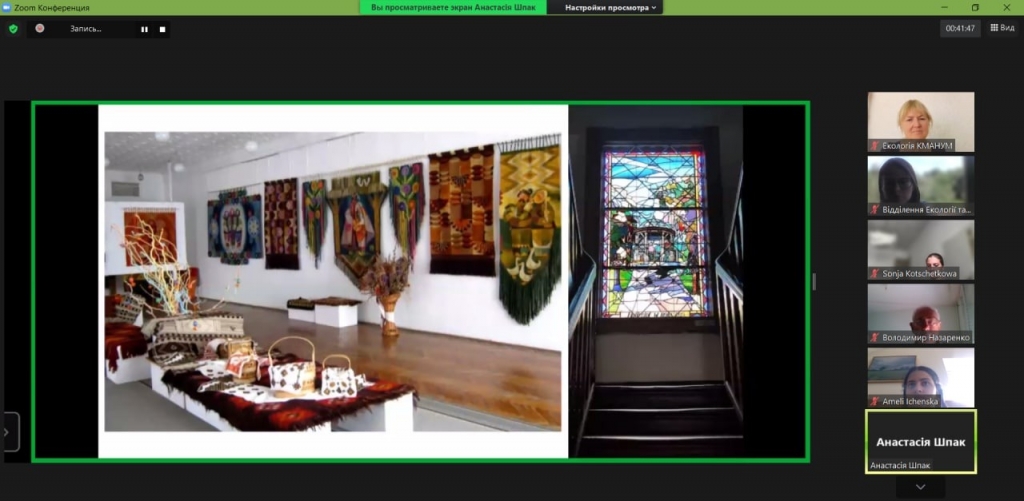Select Анастасія Шпак speaker tile

click(921, 442)
